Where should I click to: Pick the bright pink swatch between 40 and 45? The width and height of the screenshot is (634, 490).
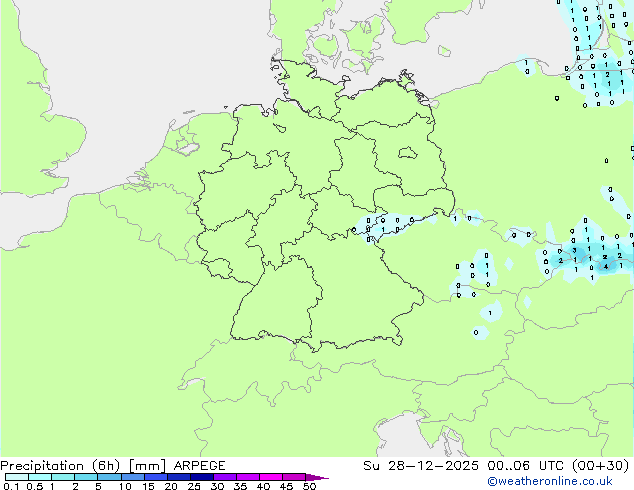click(x=271, y=477)
